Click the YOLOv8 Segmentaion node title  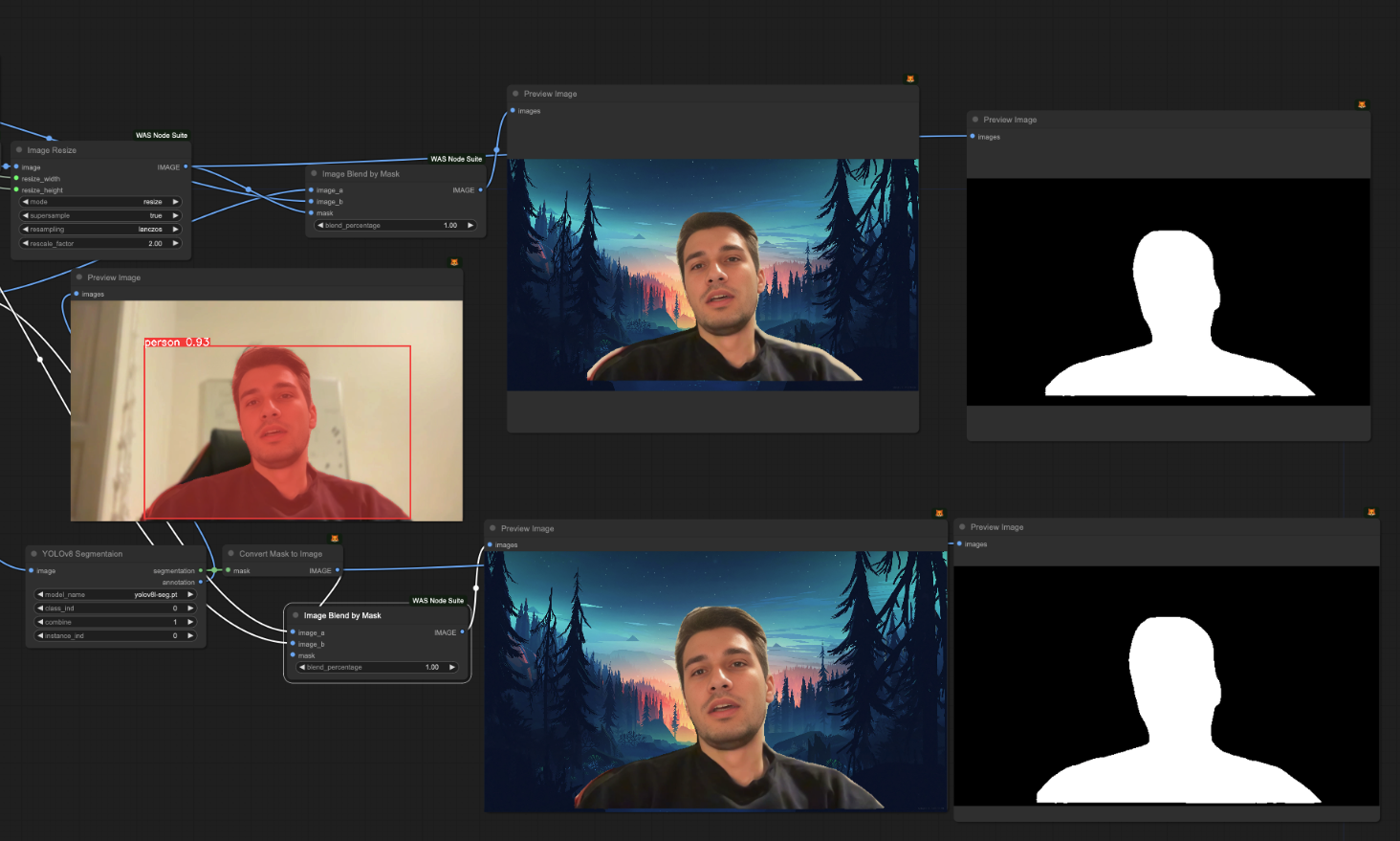point(82,553)
